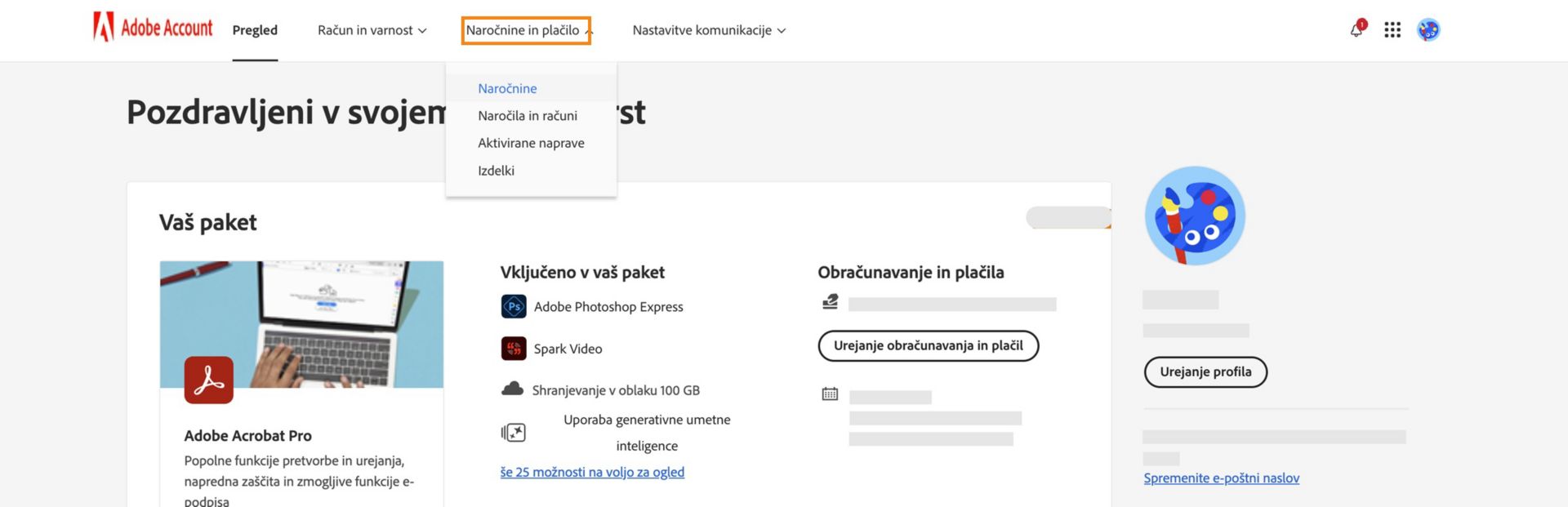Click the Urejanje profila button

tap(1205, 372)
